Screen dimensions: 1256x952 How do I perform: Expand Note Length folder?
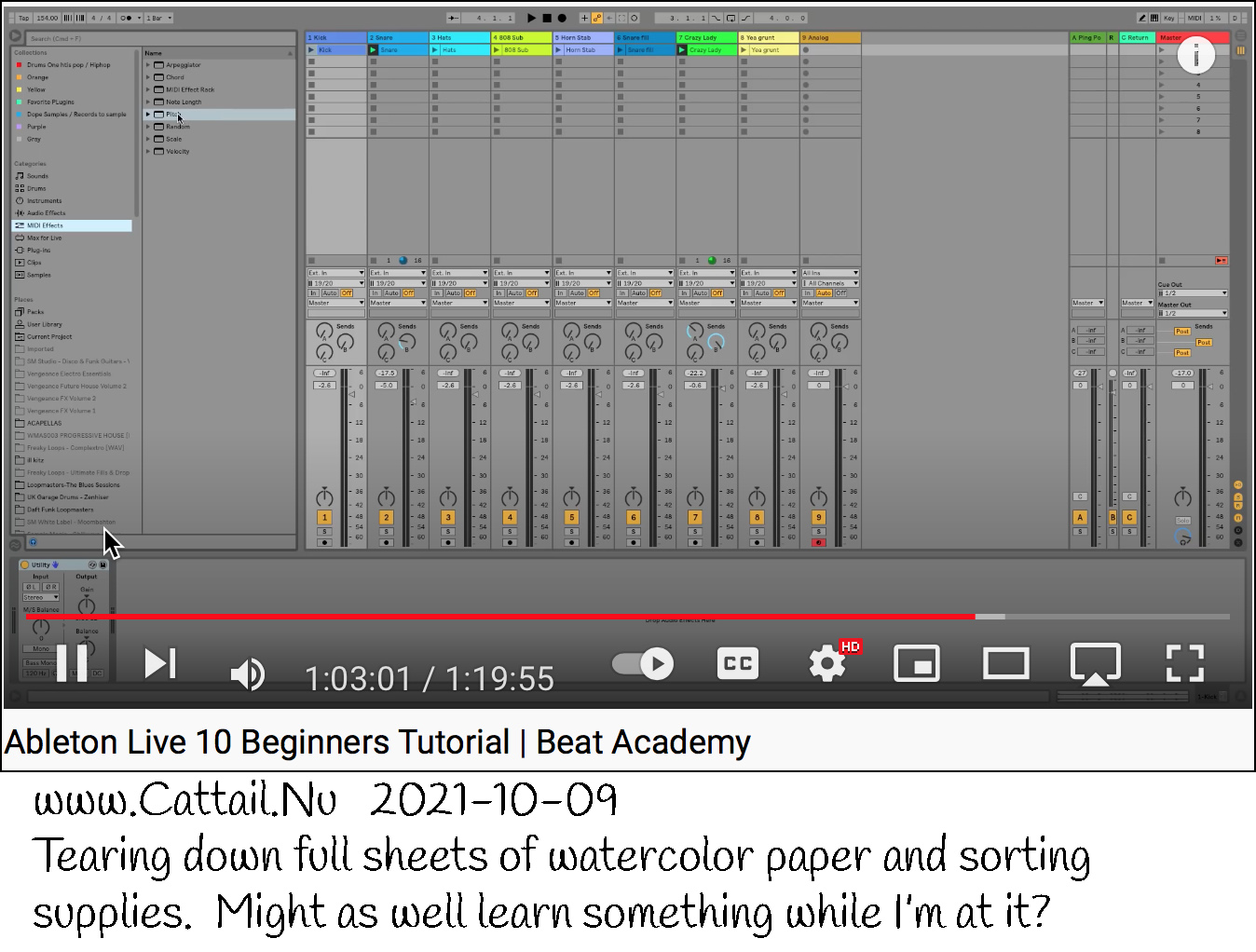pyautogui.click(x=148, y=102)
